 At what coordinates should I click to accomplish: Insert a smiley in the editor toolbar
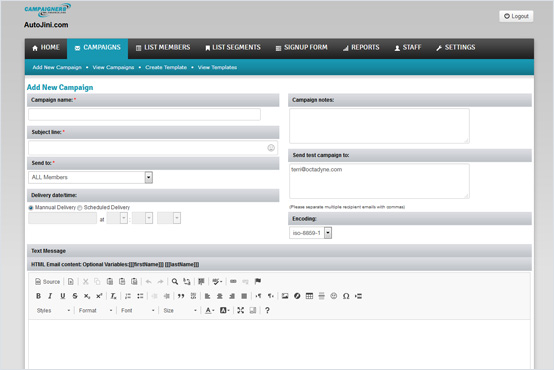point(334,296)
